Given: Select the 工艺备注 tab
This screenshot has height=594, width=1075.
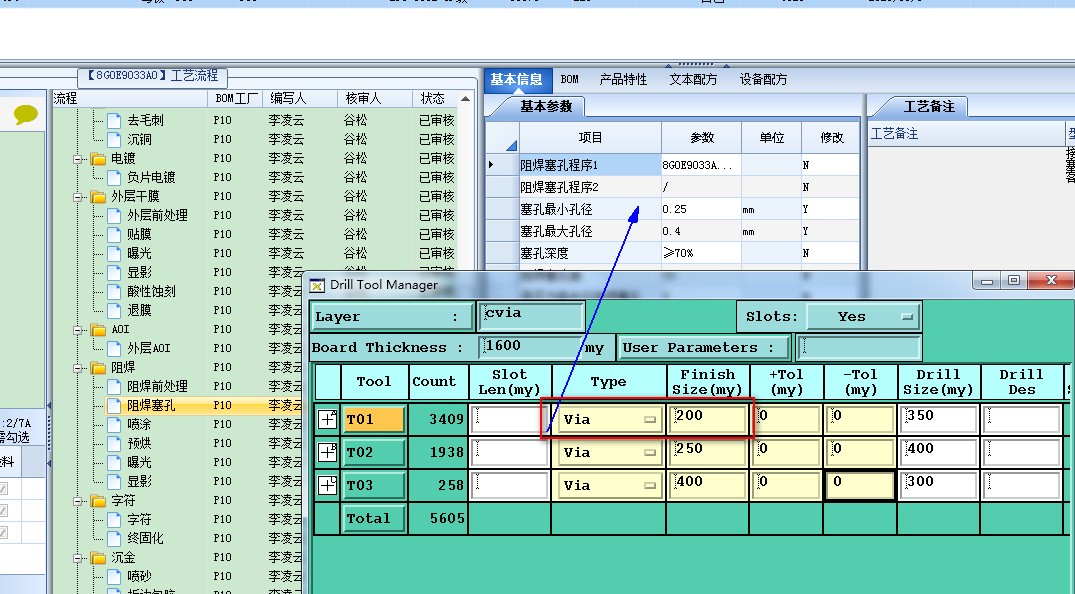Looking at the screenshot, I should [x=929, y=106].
